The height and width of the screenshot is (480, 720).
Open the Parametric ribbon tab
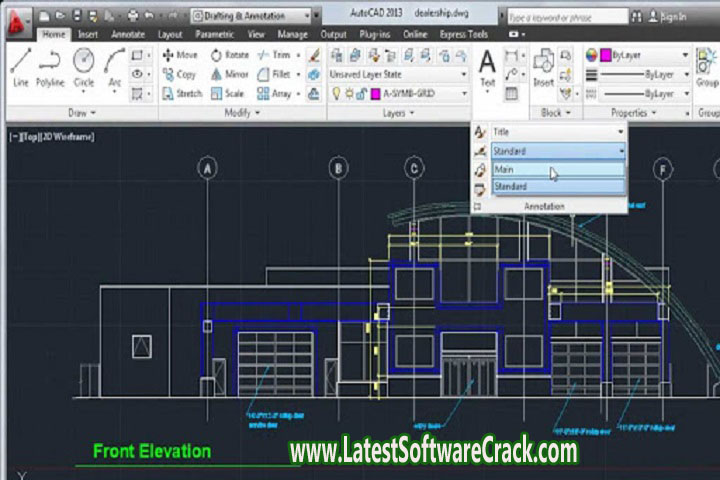pos(214,34)
